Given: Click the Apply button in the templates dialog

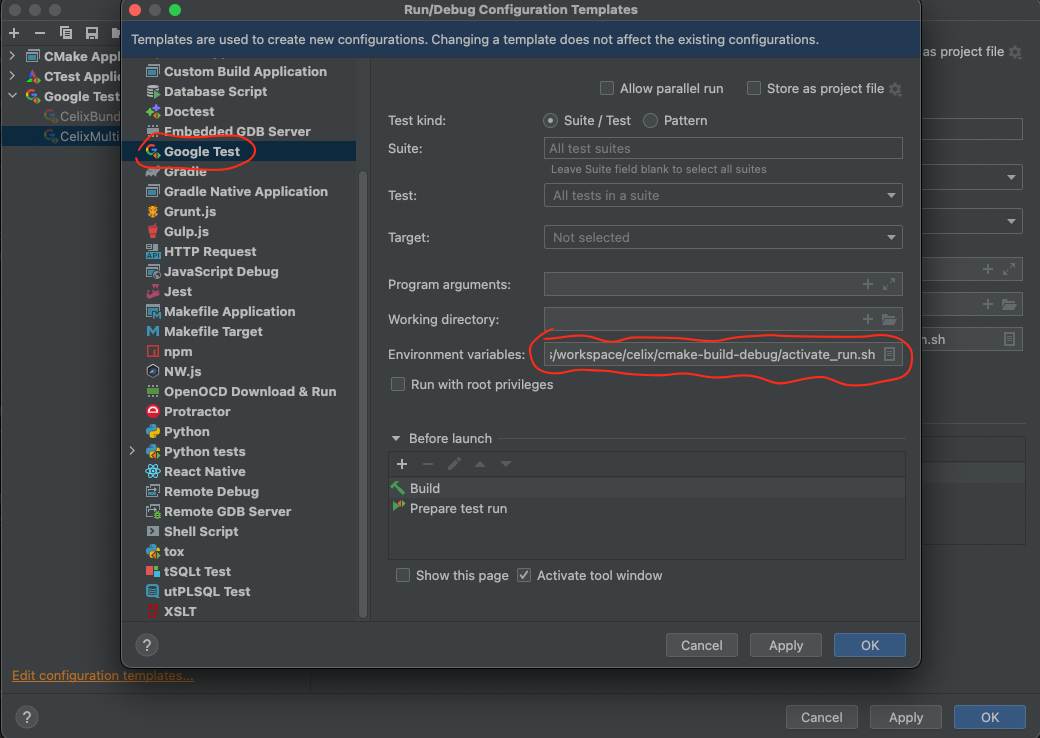Looking at the screenshot, I should point(785,646).
